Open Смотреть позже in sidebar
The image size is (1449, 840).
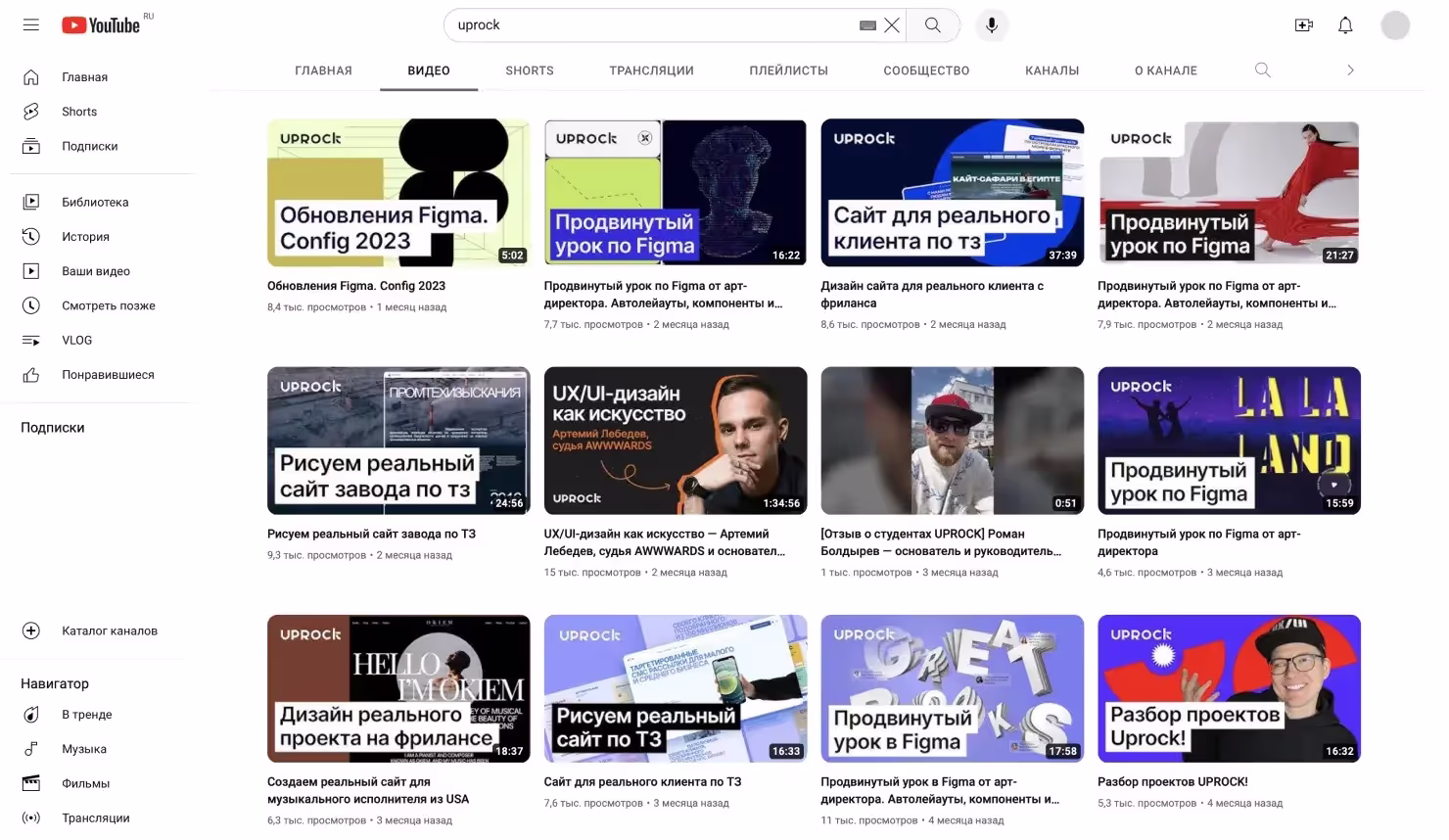(108, 305)
